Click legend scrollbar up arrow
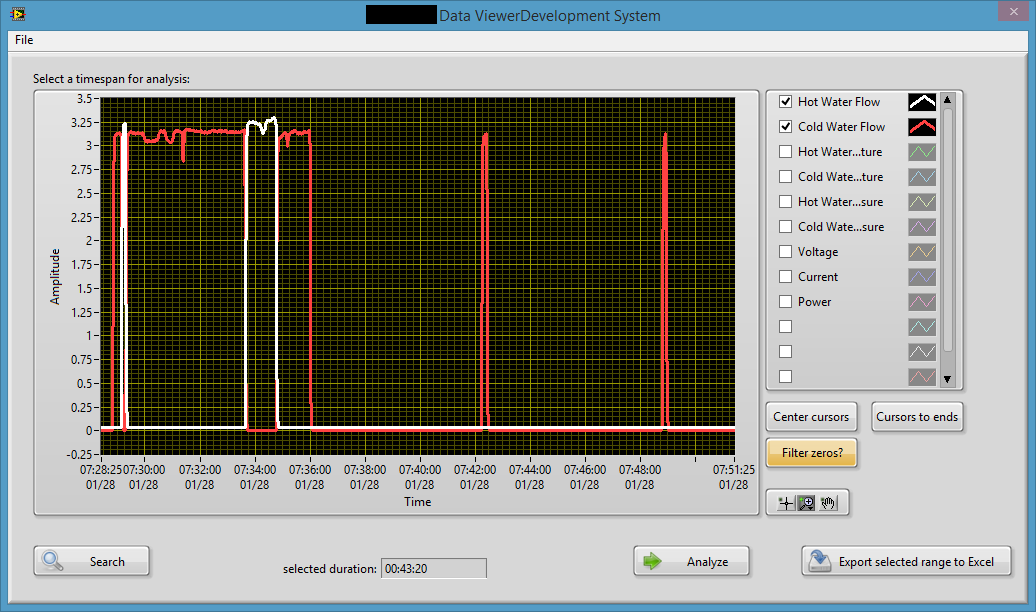Image resolution: width=1036 pixels, height=612 pixels. click(x=947, y=100)
